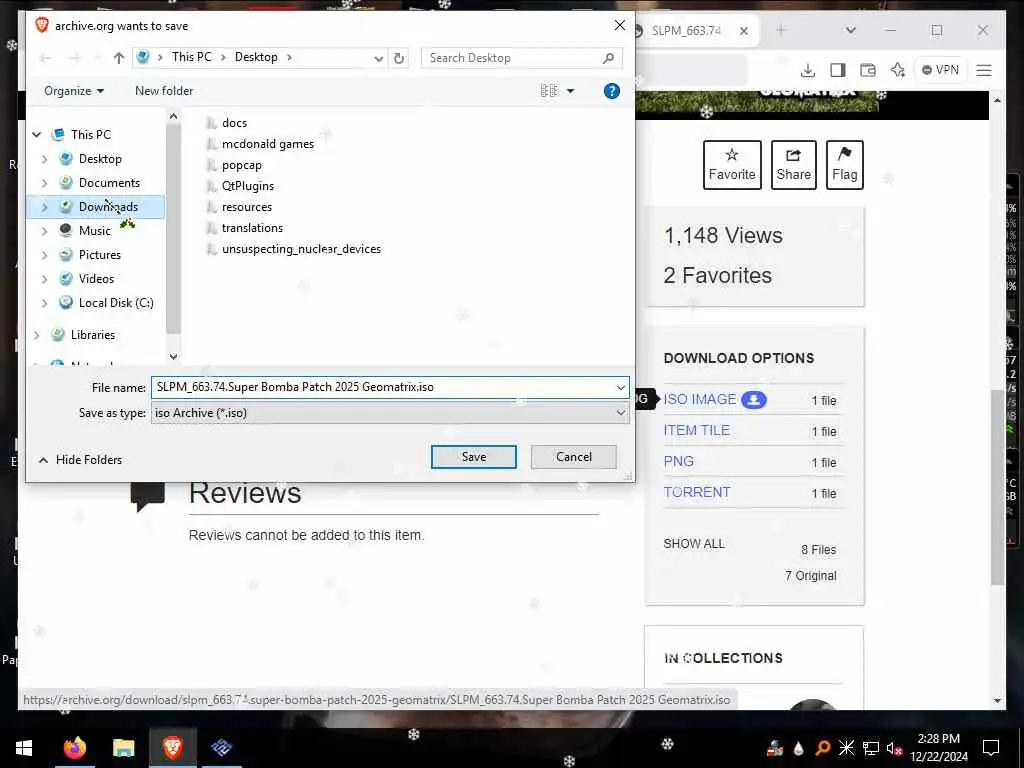This screenshot has height=768, width=1024.
Task: Click the Favorite star button
Action: pyautogui.click(x=732, y=165)
